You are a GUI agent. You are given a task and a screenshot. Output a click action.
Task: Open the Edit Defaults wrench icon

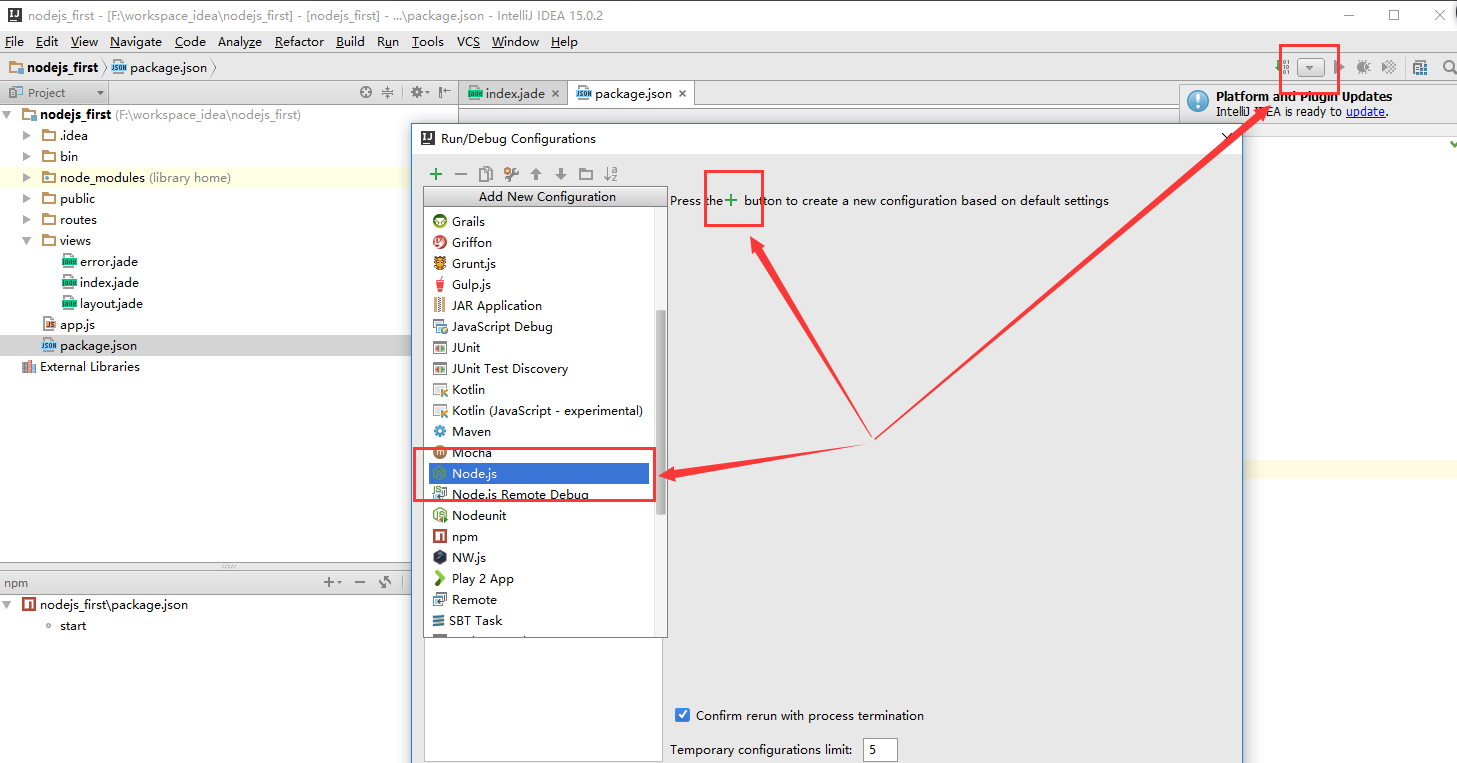pos(511,174)
